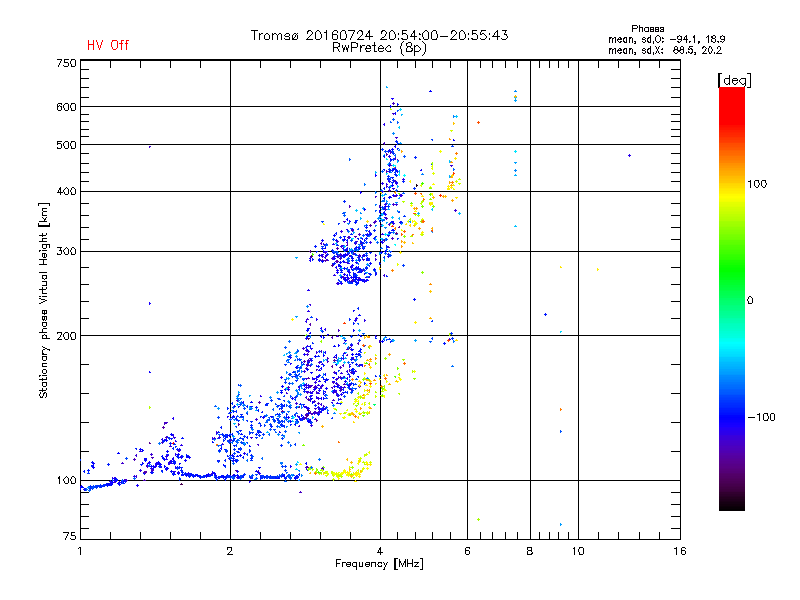Click the x-axis label '1'
Image resolution: width=800 pixels, height=600 pixels.
[80, 551]
